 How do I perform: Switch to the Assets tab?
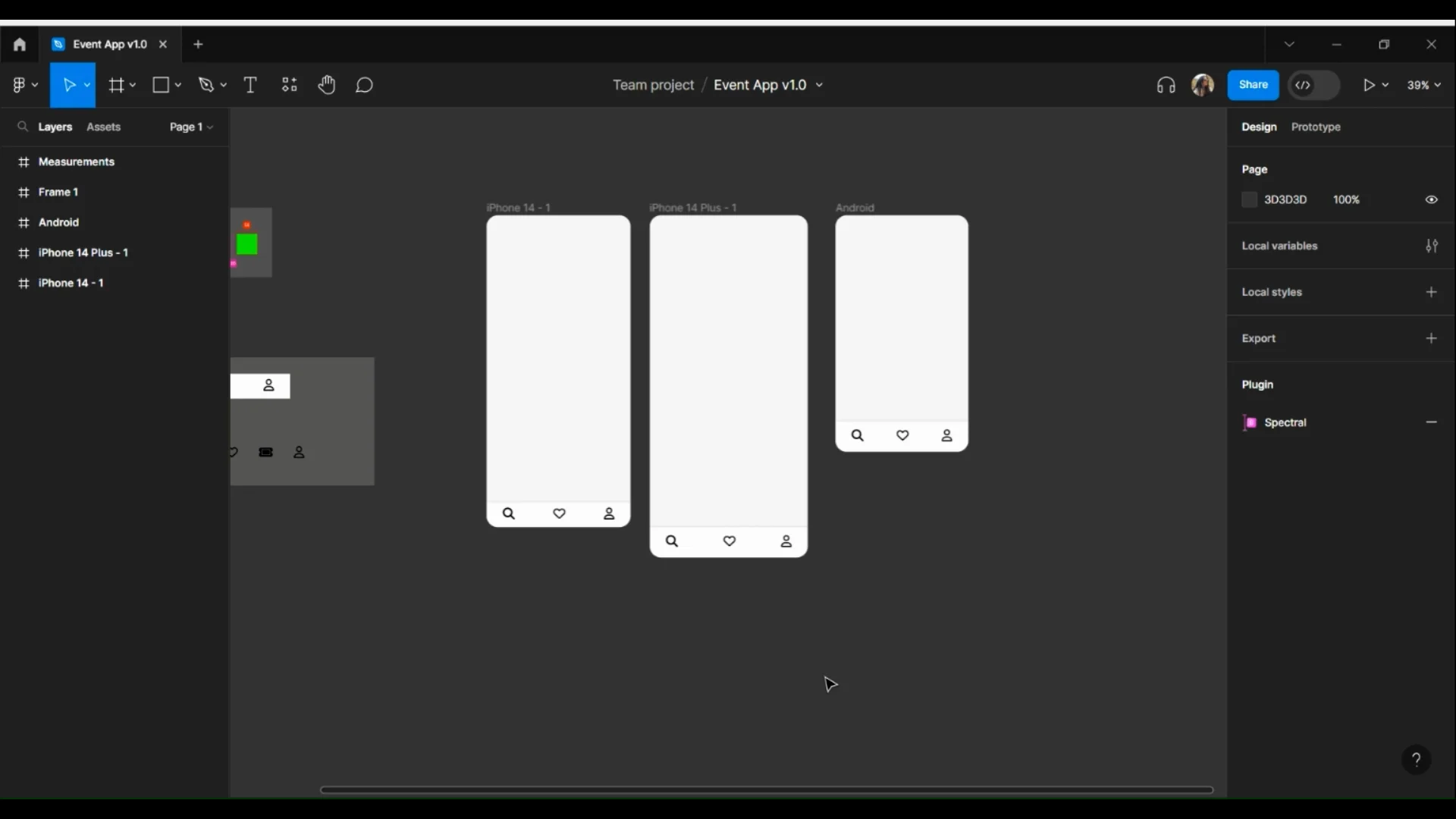point(103,127)
